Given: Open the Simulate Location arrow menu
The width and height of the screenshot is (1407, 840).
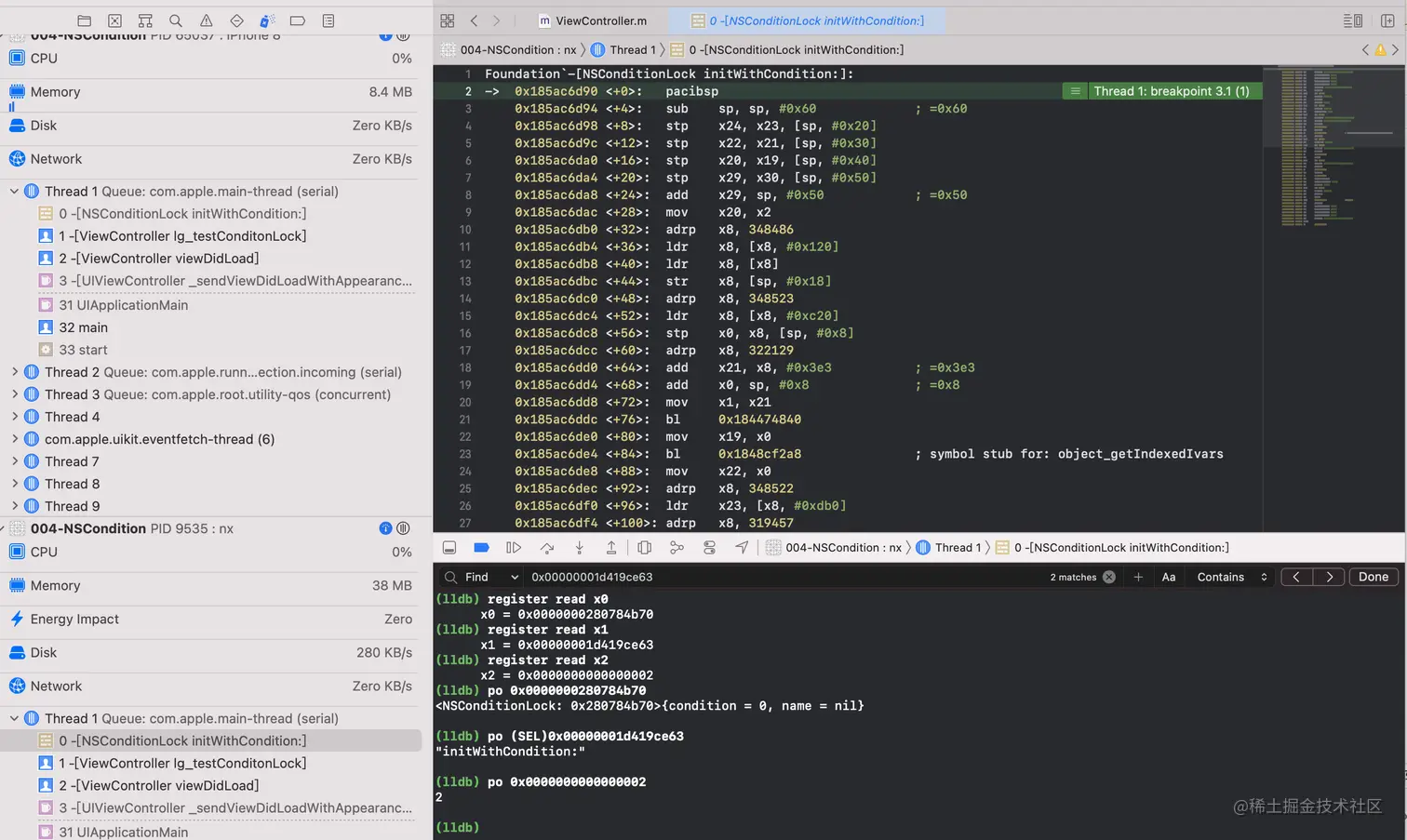Looking at the screenshot, I should [x=742, y=548].
